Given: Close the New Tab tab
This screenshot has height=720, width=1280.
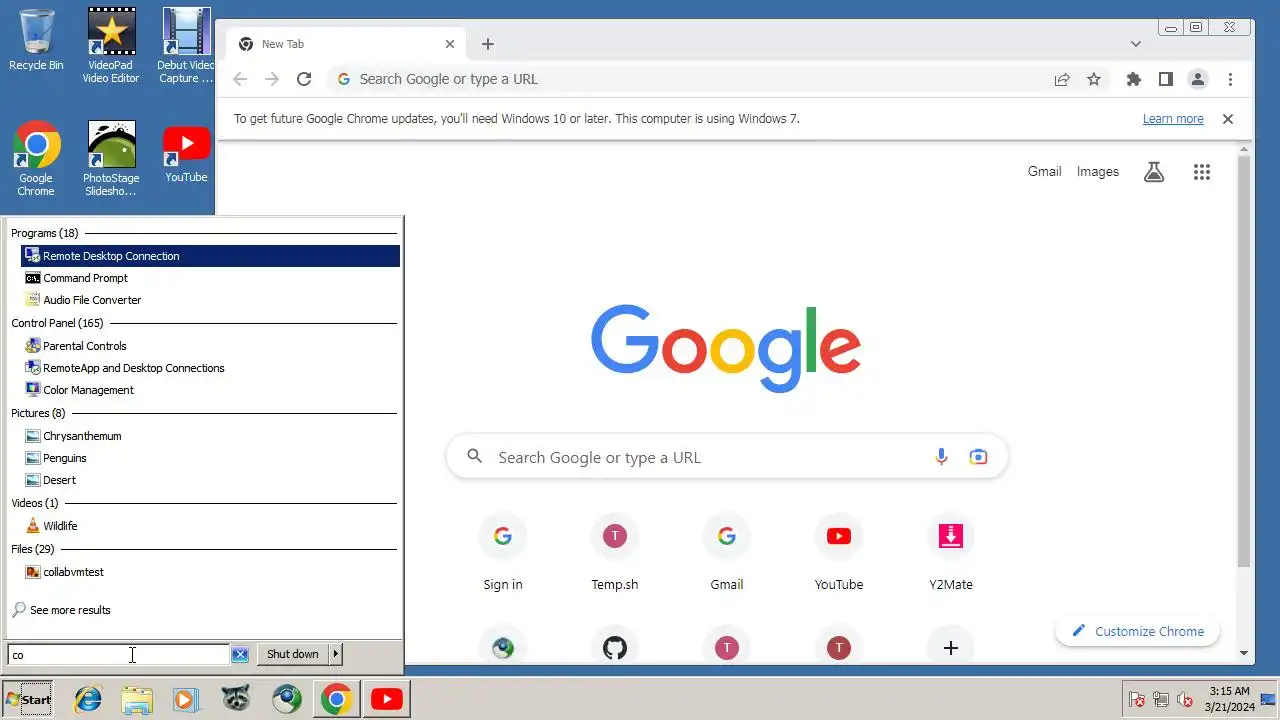Looking at the screenshot, I should click(x=450, y=44).
